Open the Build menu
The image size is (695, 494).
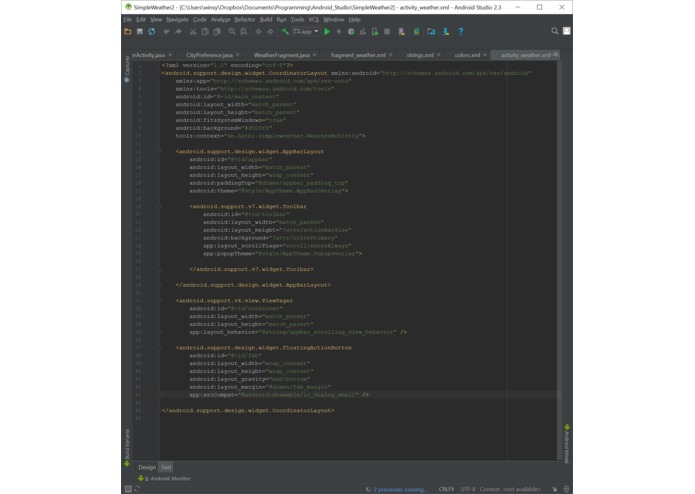coord(266,19)
